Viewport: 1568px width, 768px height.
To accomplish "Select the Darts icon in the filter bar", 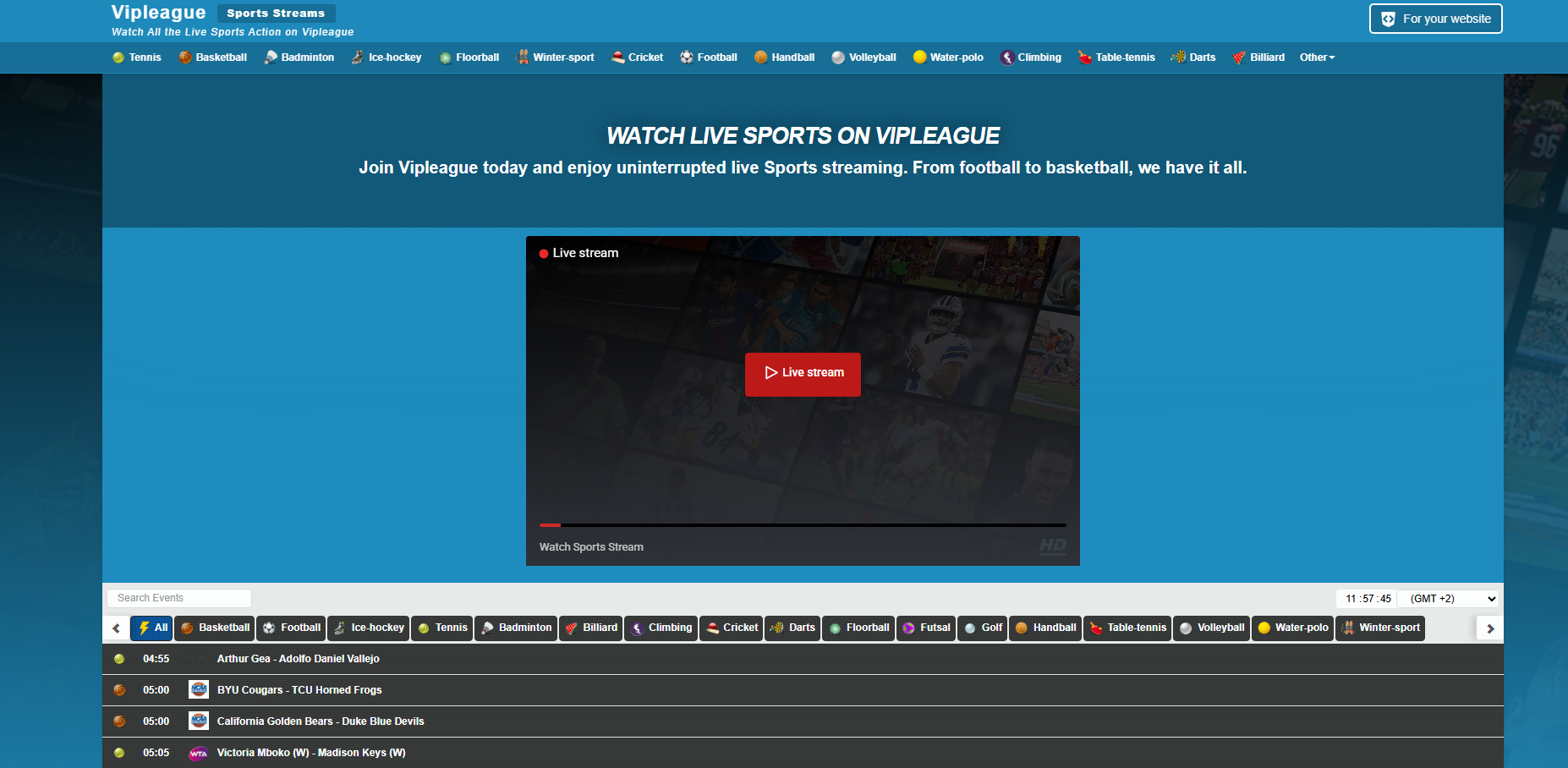I will point(777,628).
